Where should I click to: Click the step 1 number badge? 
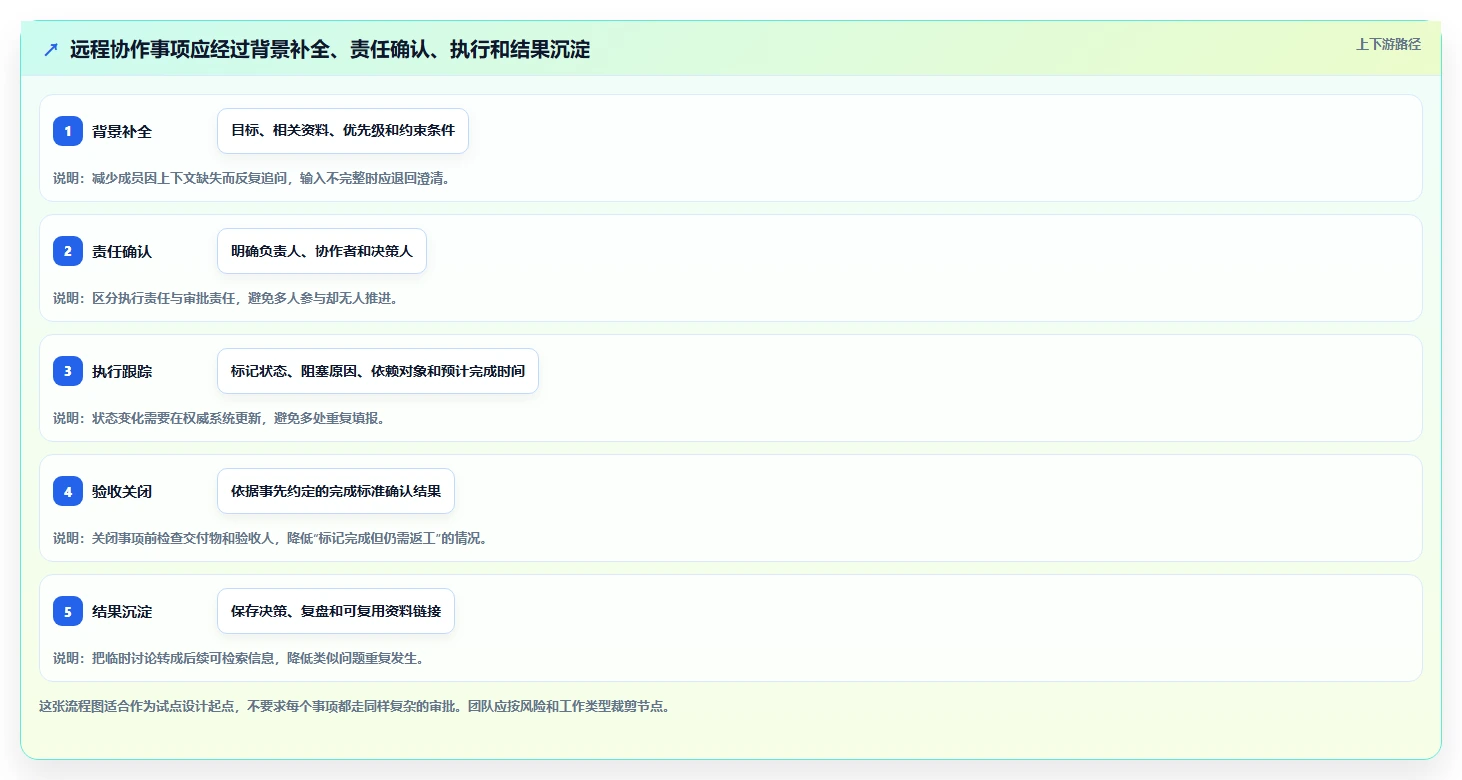click(68, 131)
